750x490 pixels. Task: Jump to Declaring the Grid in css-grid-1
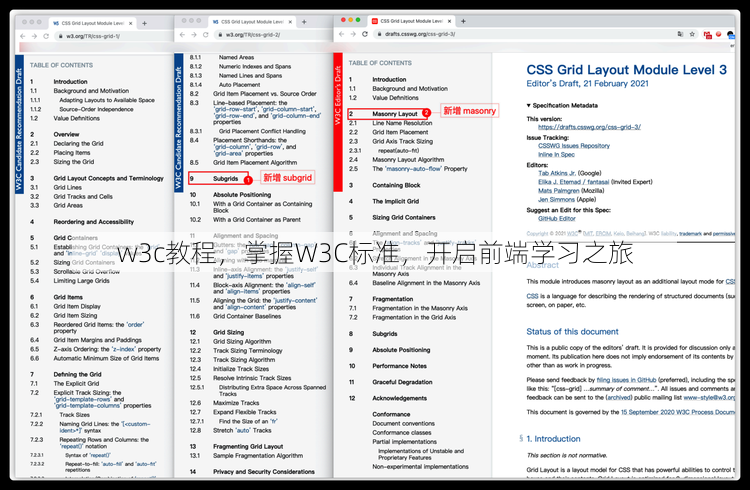tap(78, 144)
